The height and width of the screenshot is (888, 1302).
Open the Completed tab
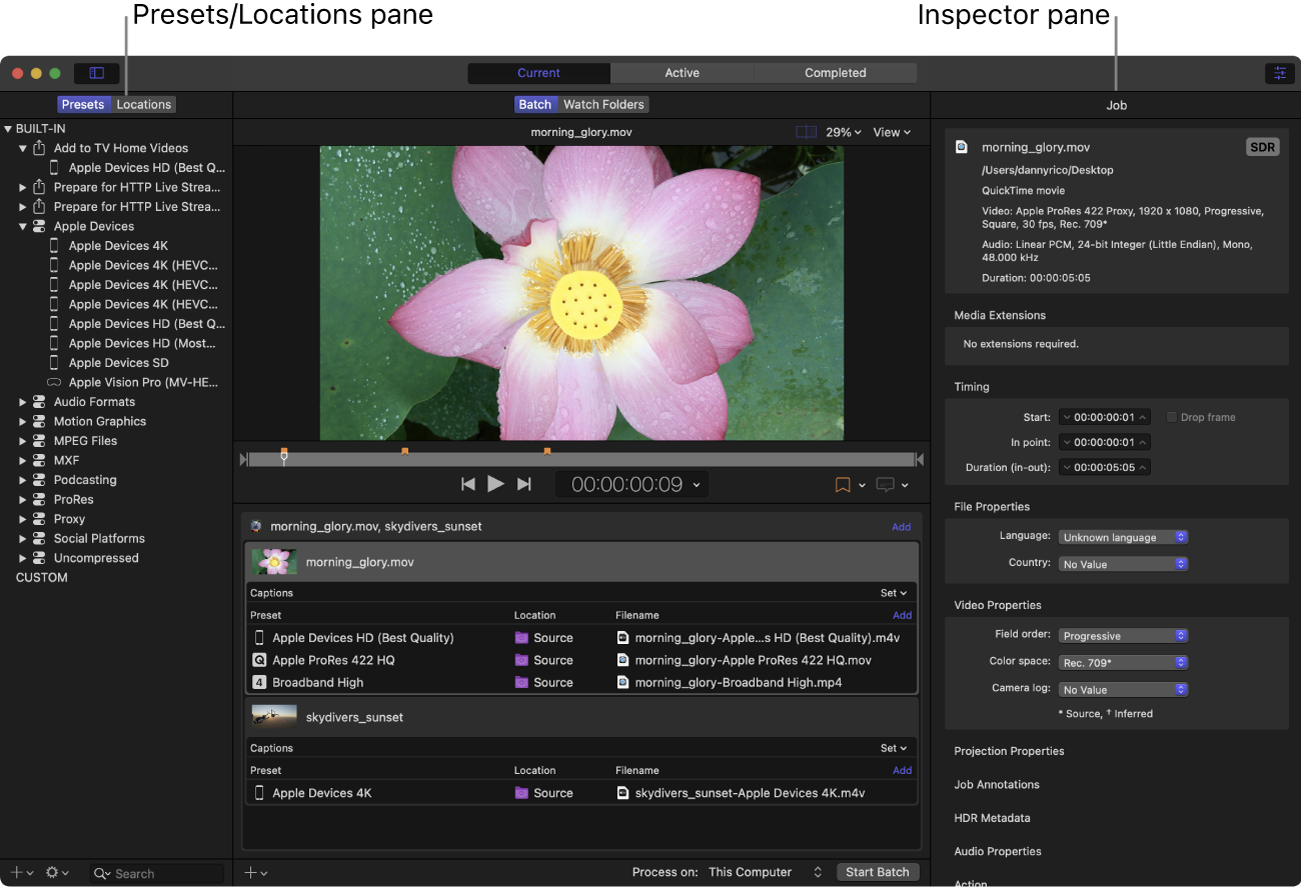835,73
